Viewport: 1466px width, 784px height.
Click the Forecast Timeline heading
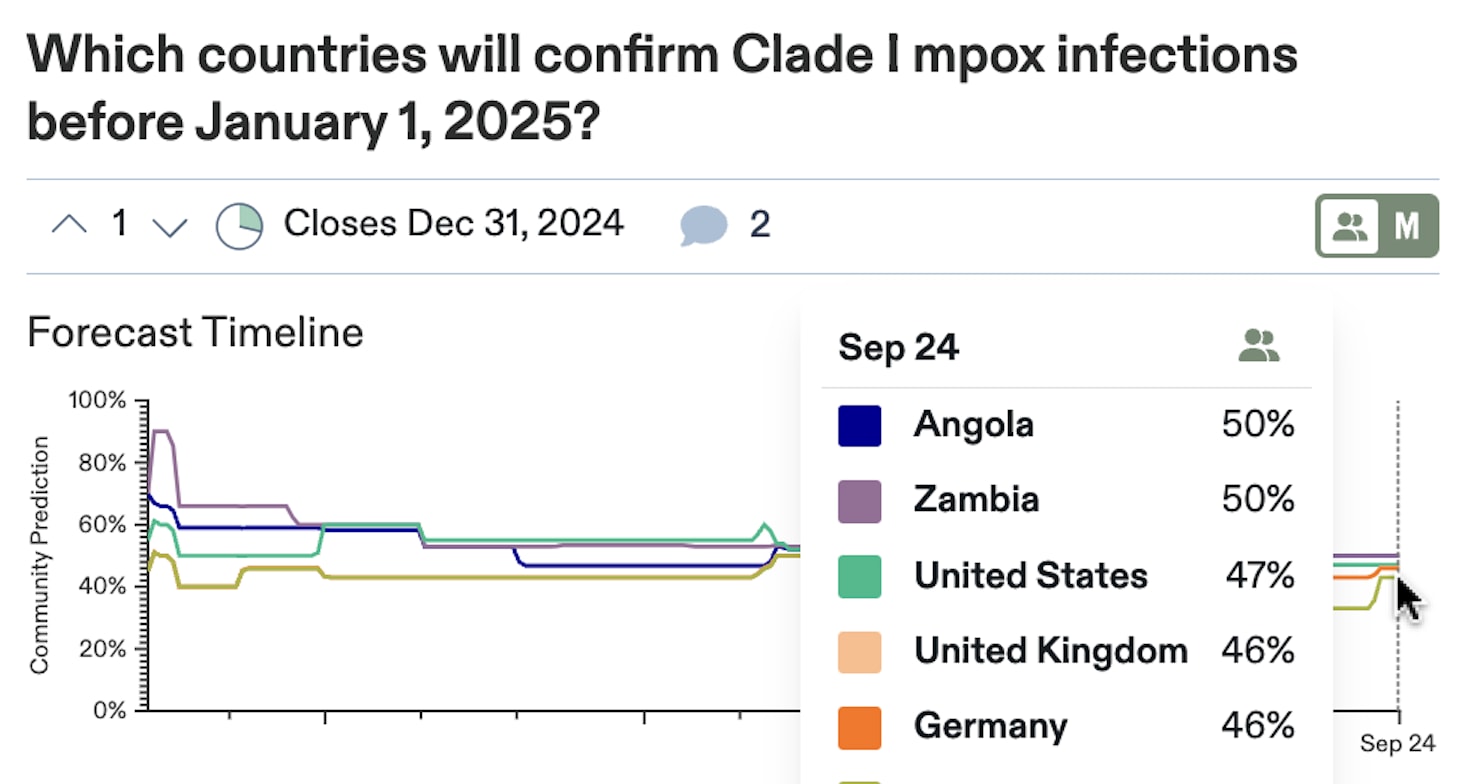195,333
